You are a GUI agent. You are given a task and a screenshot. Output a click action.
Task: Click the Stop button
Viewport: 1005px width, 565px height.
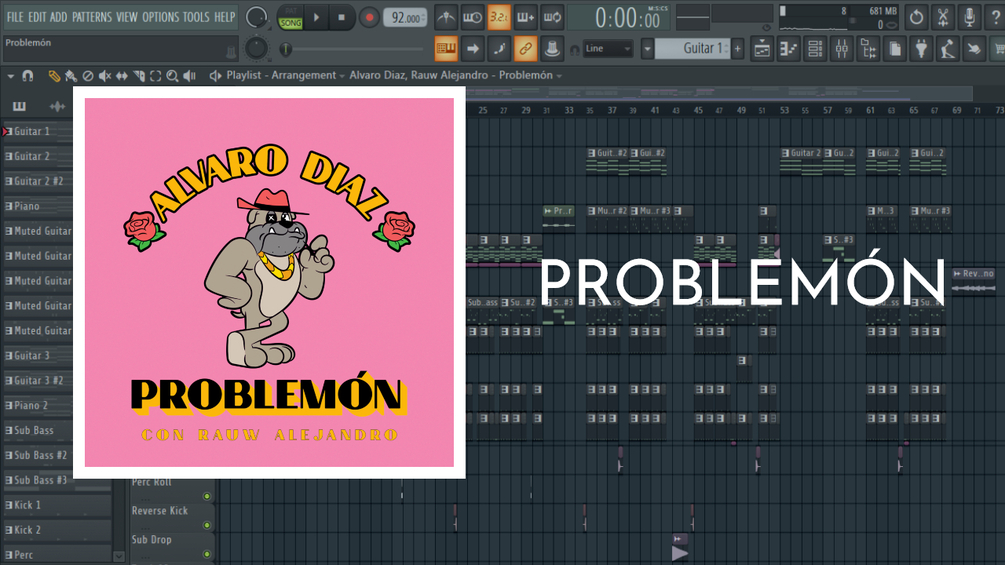[x=342, y=17]
